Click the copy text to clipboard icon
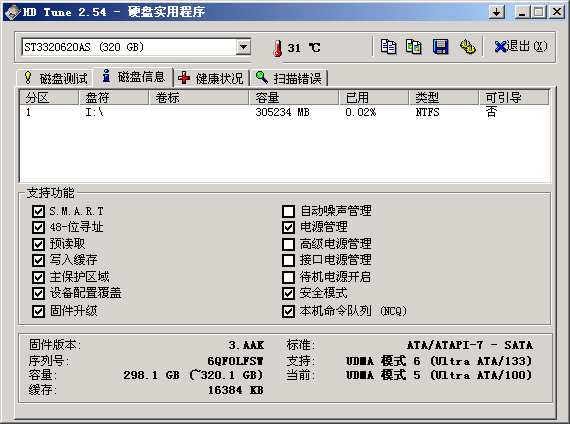 [388, 47]
